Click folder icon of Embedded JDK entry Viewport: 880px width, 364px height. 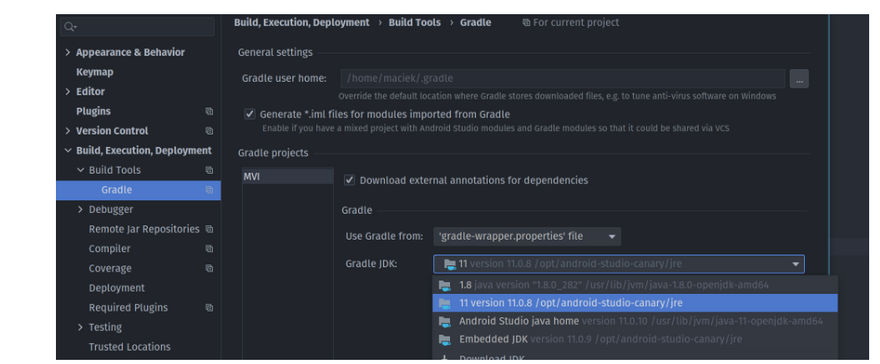pos(445,339)
